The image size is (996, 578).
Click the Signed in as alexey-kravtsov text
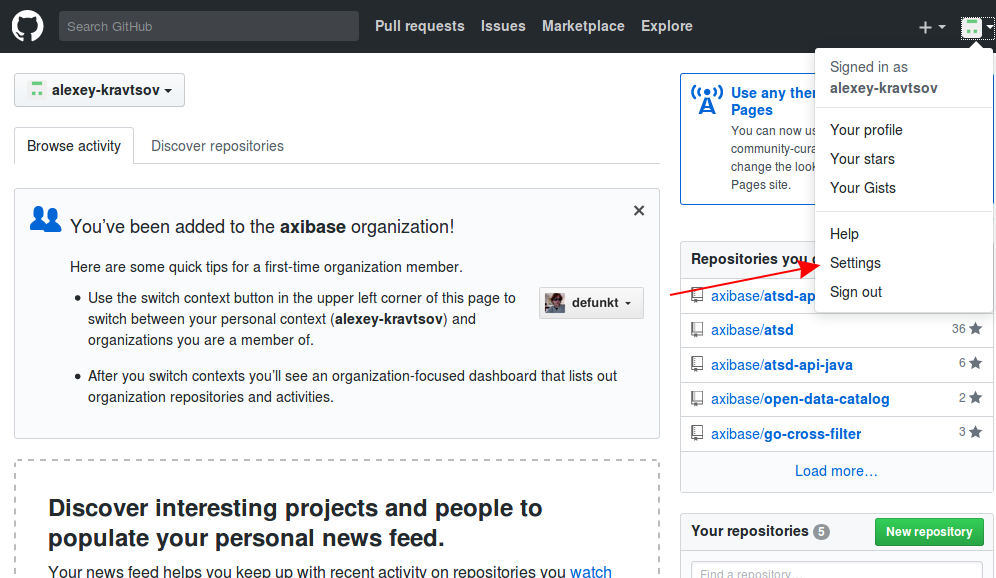pyautogui.click(x=883, y=77)
